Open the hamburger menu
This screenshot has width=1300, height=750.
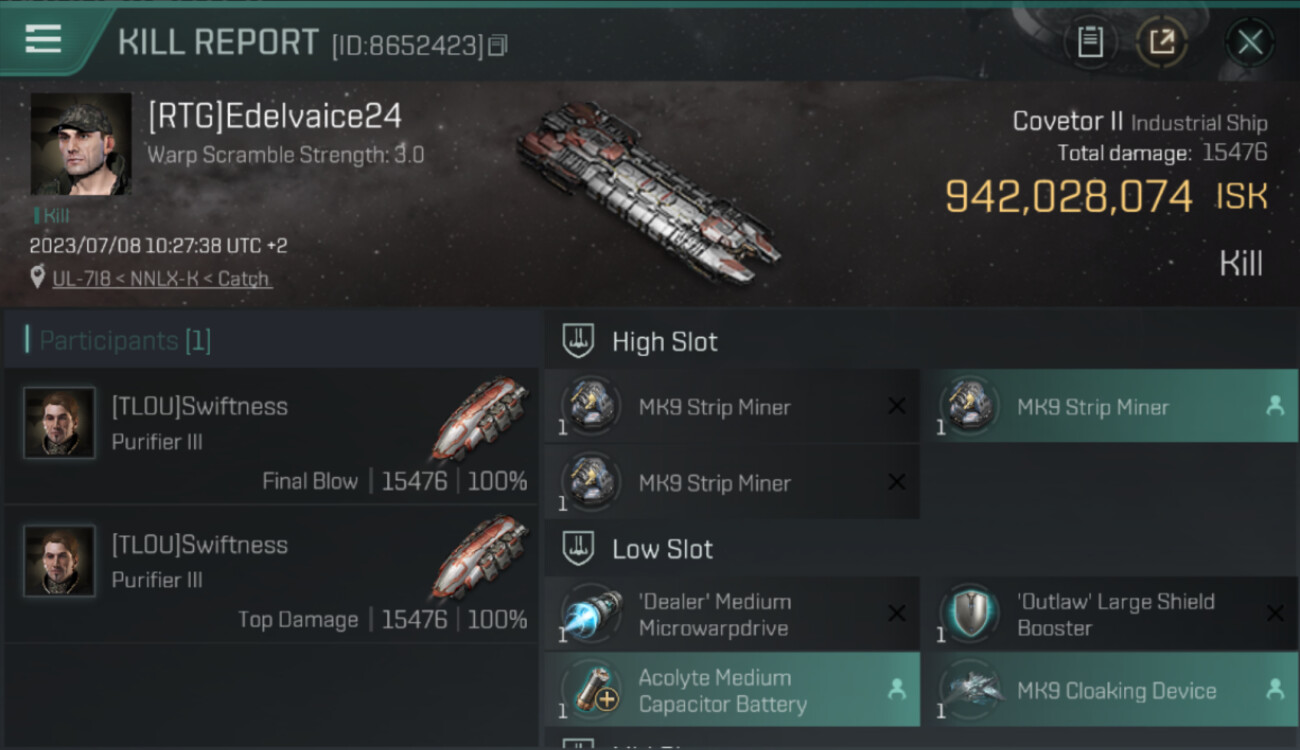pyautogui.click(x=43, y=39)
